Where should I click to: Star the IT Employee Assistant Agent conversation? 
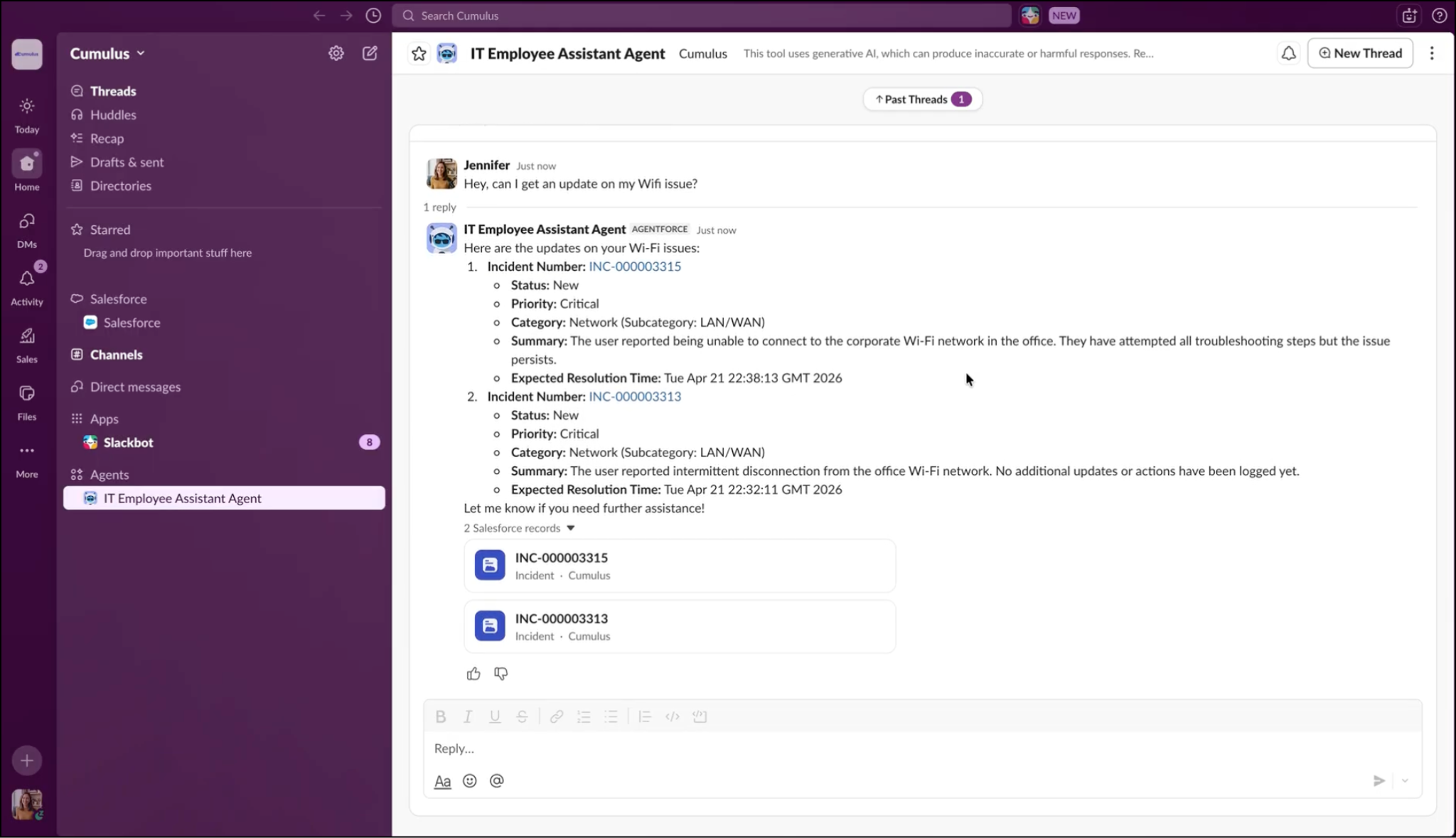pyautogui.click(x=419, y=53)
